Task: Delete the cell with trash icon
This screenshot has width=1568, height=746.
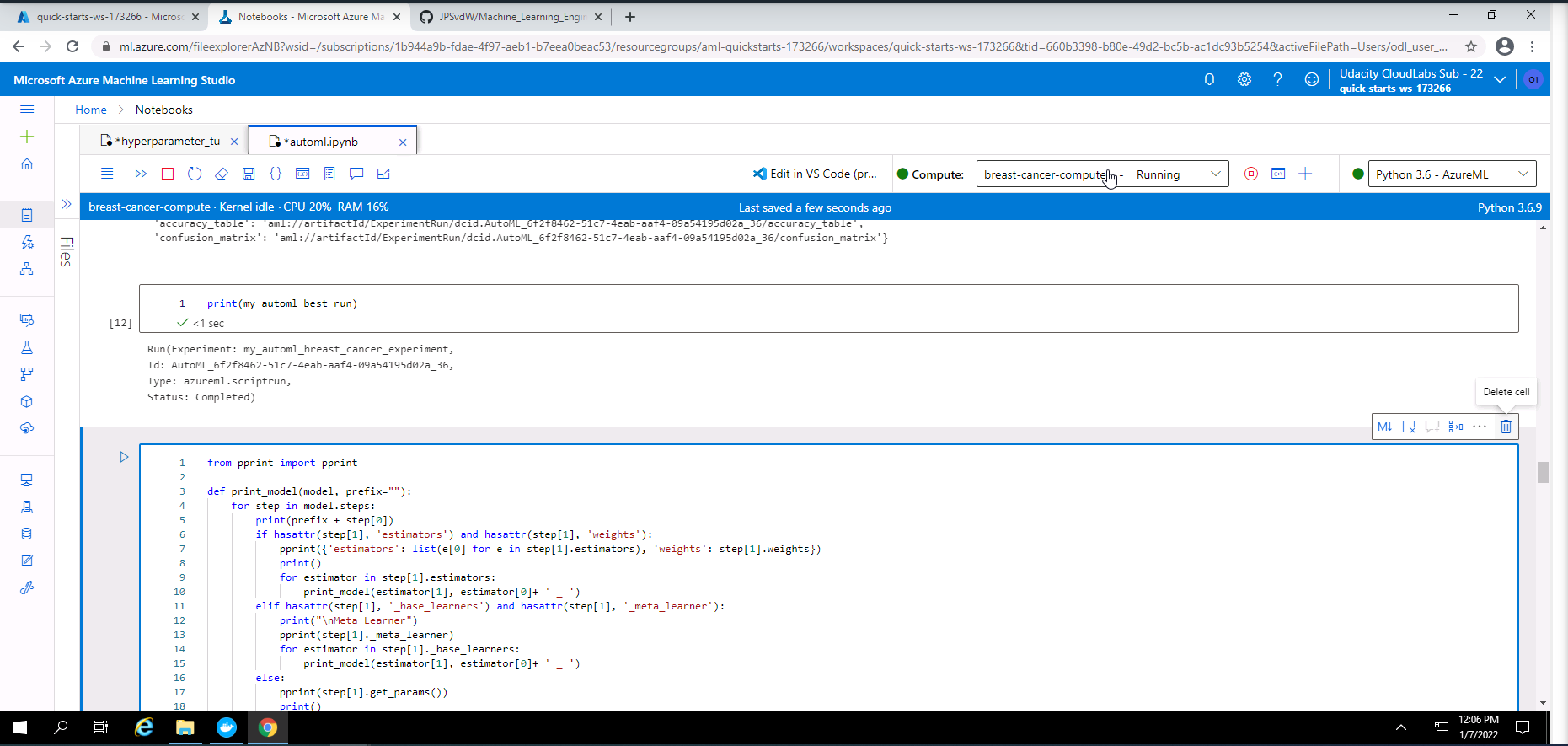Action: point(1506,427)
